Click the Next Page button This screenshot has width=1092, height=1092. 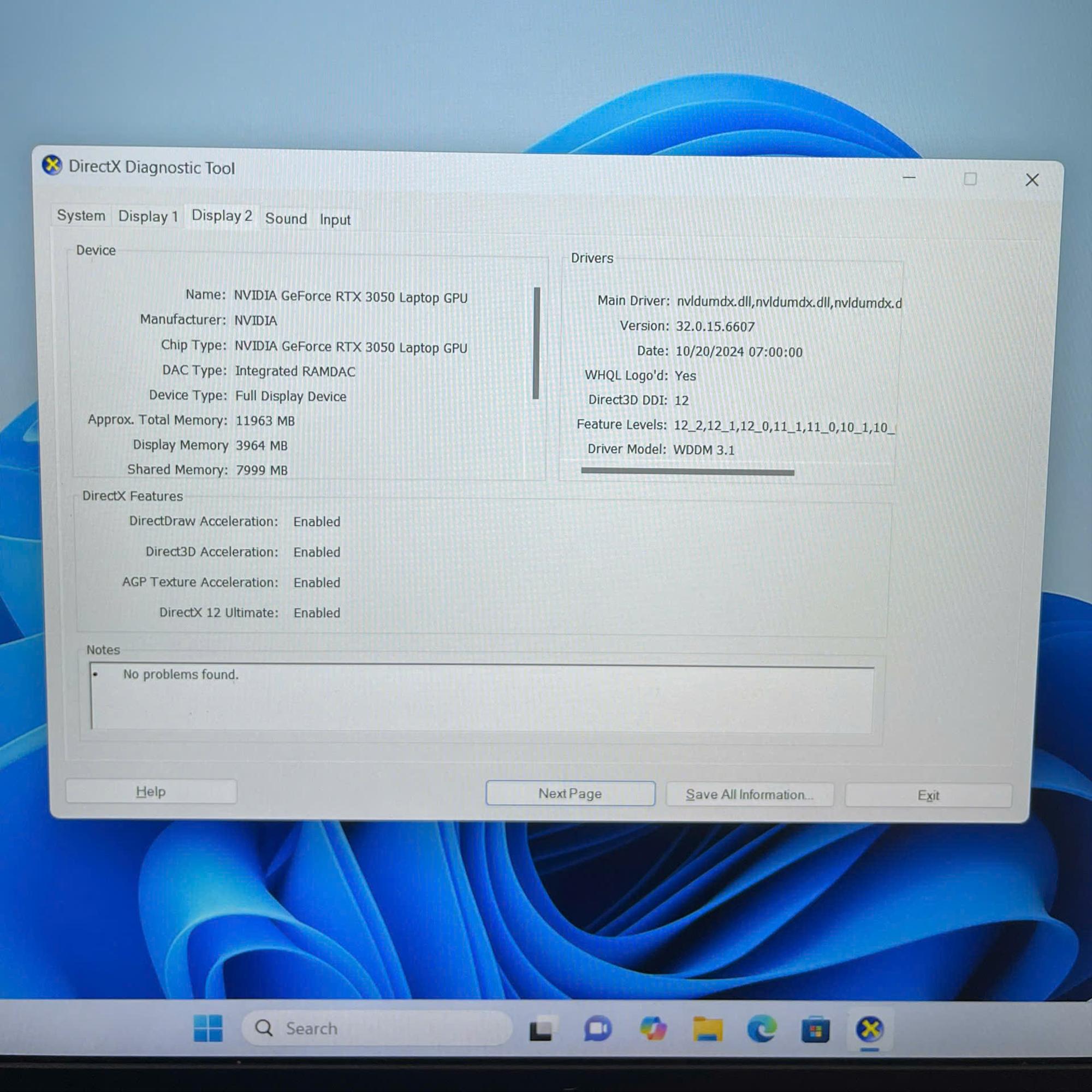pos(571,793)
